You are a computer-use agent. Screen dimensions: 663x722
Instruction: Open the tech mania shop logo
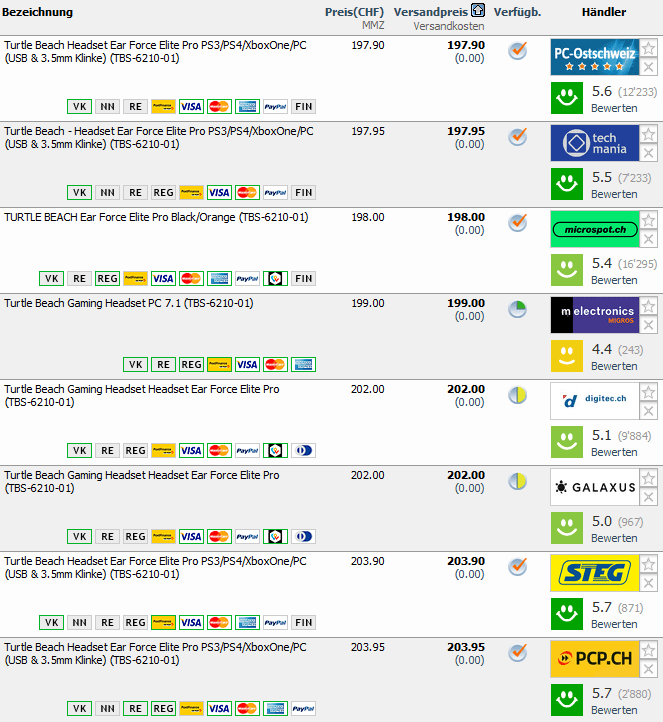[x=594, y=143]
